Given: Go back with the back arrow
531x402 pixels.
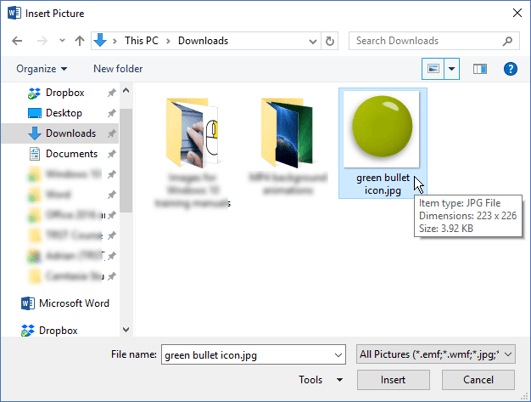Looking at the screenshot, I should pos(17,41).
